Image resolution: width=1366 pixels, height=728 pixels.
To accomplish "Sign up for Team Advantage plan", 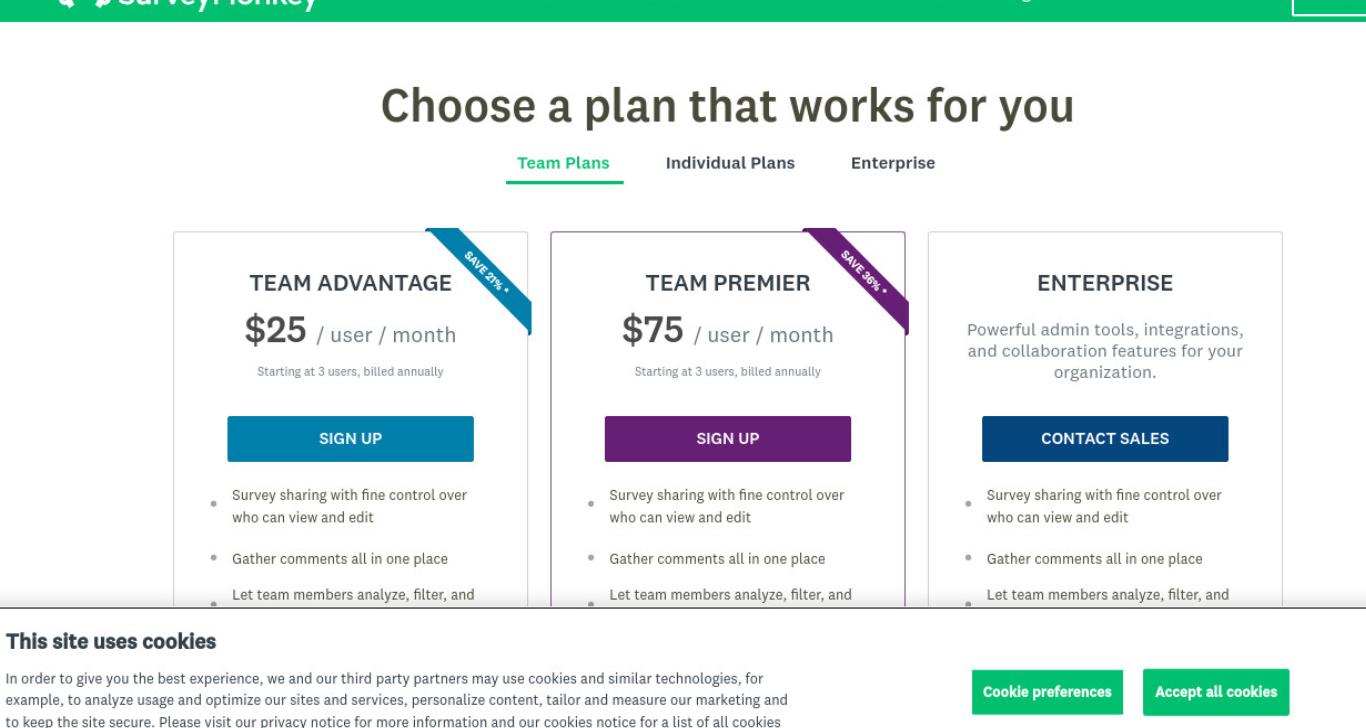I will [x=350, y=439].
